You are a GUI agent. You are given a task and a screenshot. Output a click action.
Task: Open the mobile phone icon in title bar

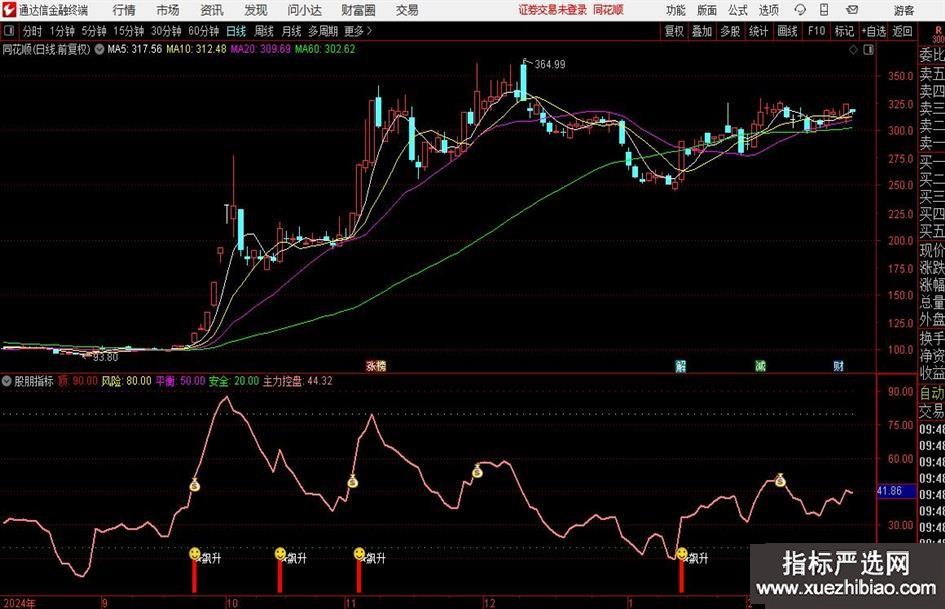click(824, 10)
